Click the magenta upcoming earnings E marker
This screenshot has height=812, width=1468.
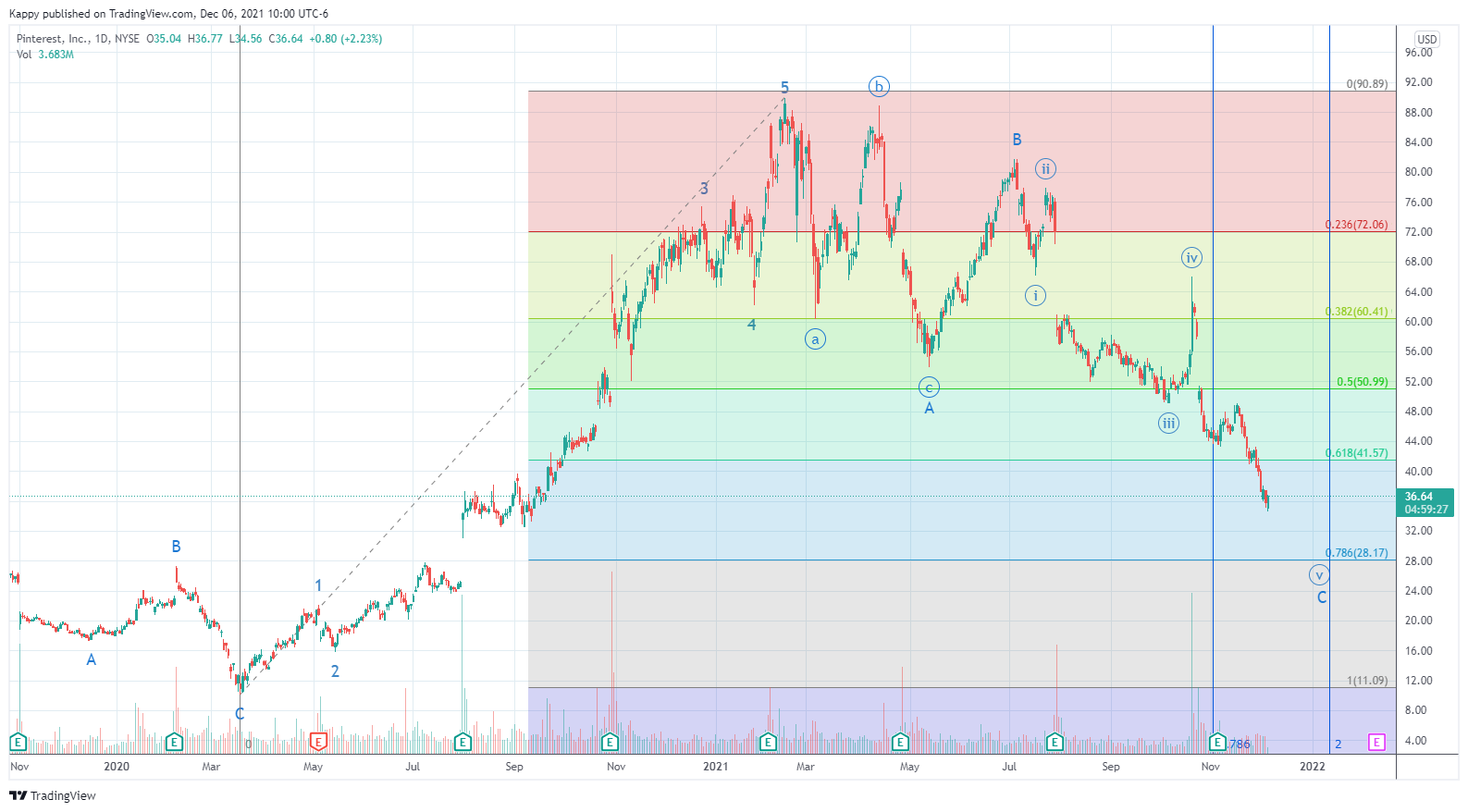pos(1377,742)
